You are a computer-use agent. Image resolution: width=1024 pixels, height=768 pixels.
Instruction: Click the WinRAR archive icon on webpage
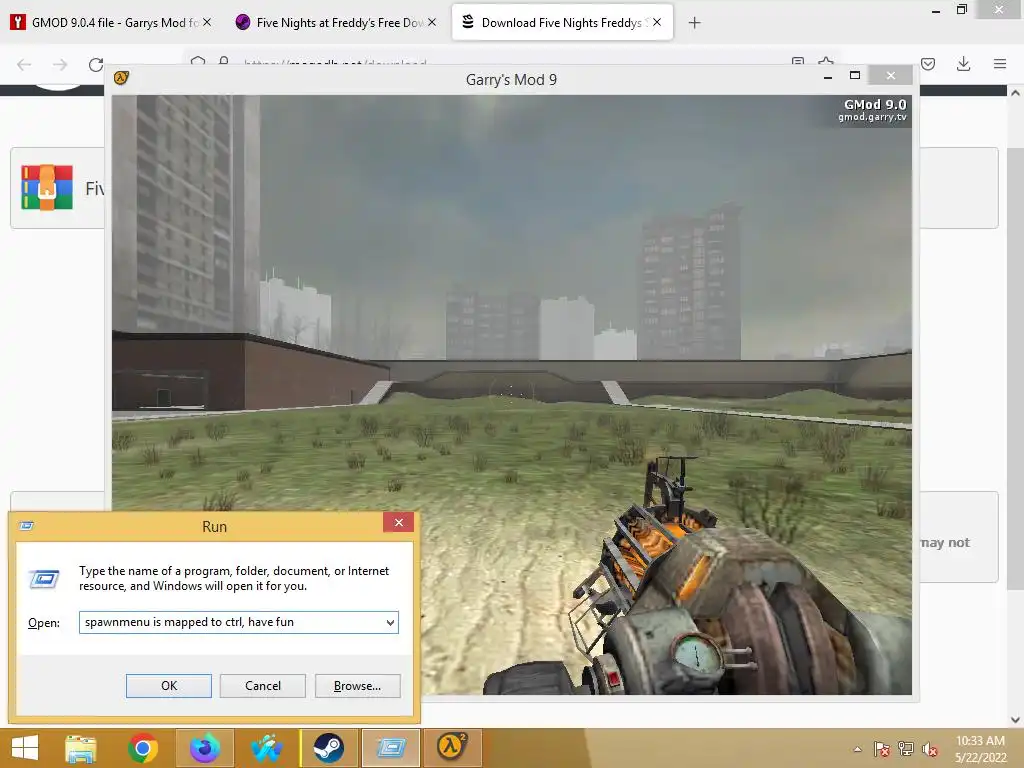pos(47,187)
